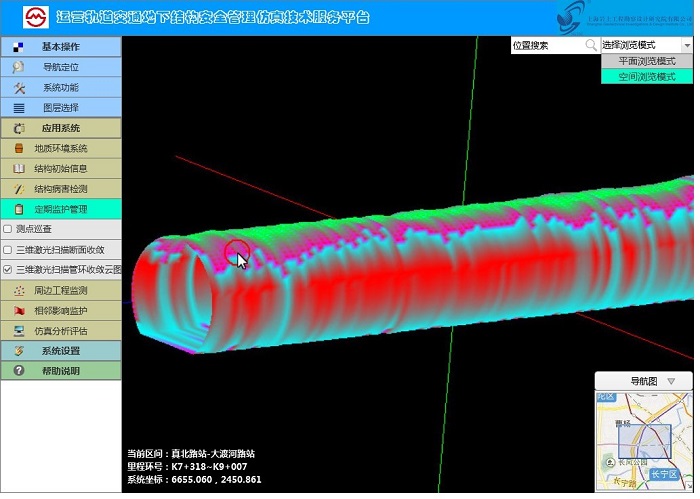Click the 位置搜索 search input field
Image resolution: width=700 pixels, height=499 pixels.
tap(545, 46)
